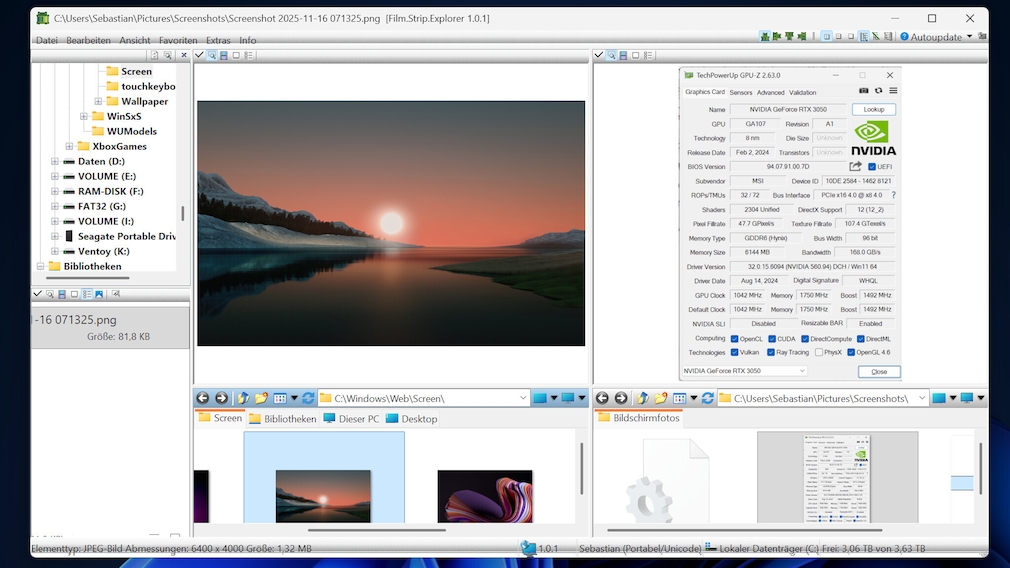
Task: Click the Lookup button in GPU-Z
Action: [873, 110]
